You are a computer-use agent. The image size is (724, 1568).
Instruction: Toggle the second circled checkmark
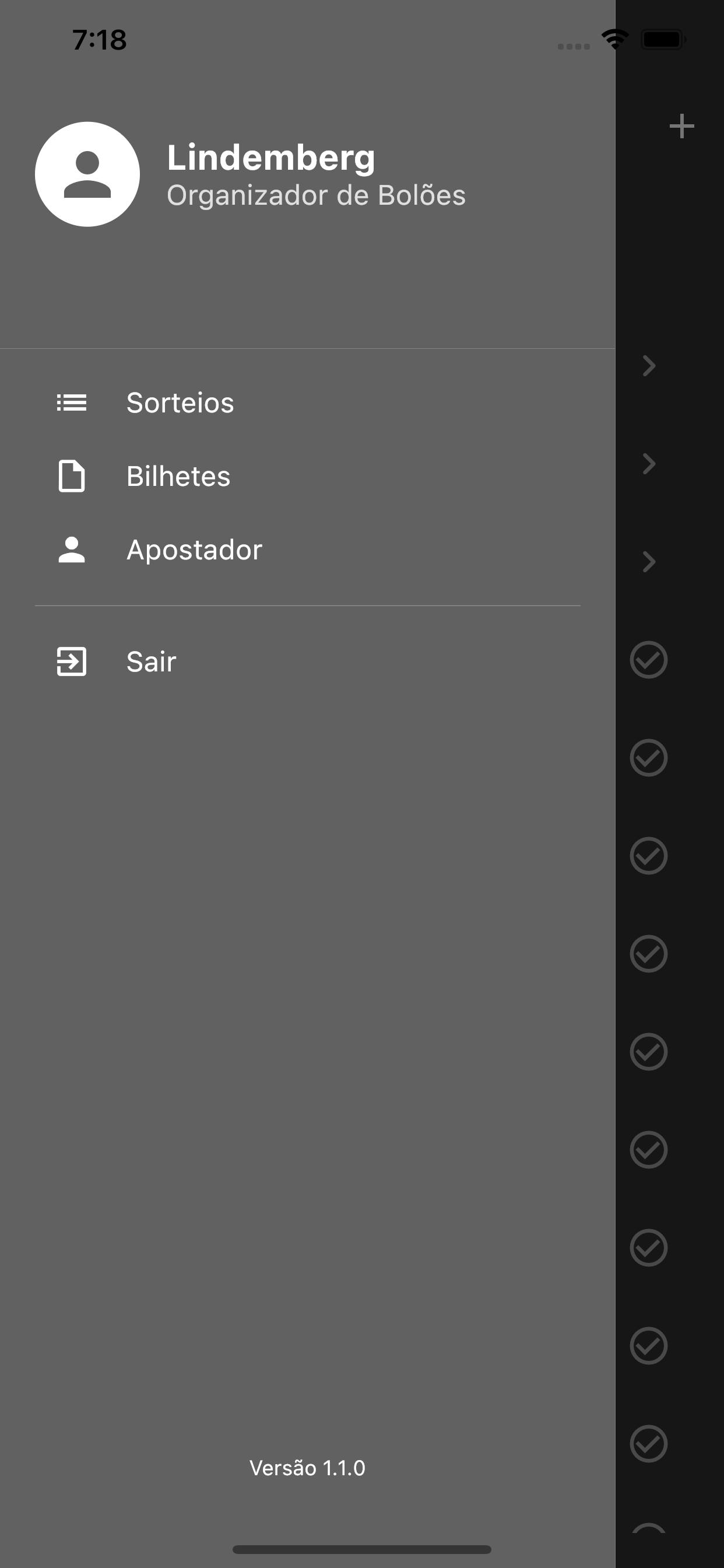[649, 758]
